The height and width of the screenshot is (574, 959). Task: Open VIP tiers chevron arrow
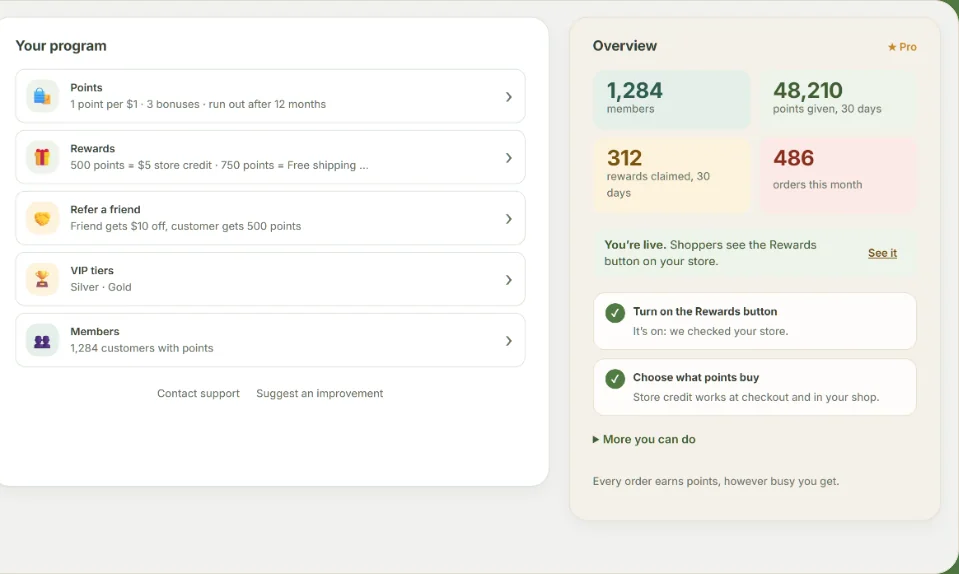(x=508, y=280)
